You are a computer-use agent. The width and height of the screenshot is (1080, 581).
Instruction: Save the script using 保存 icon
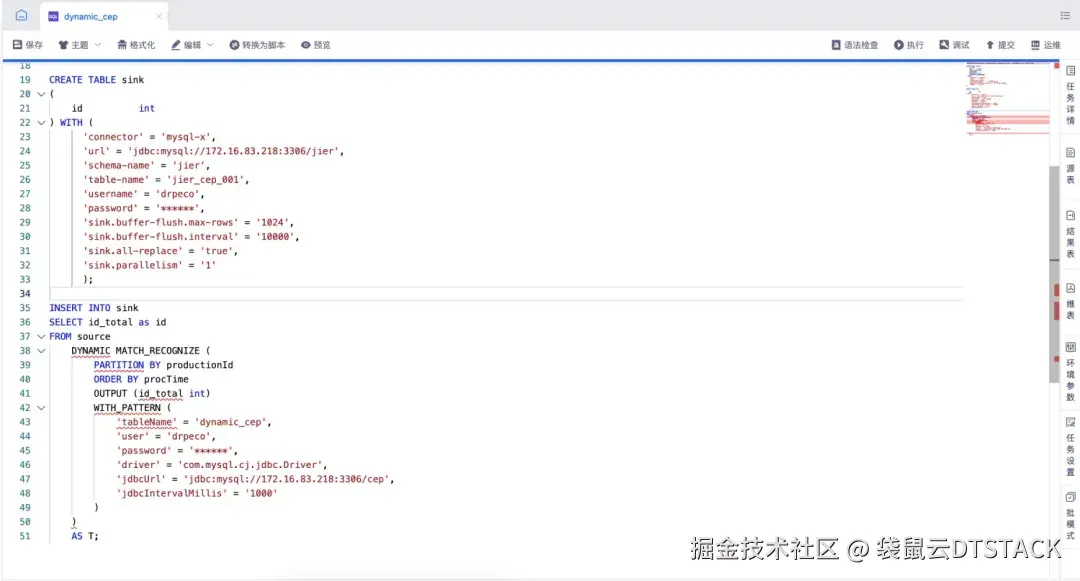[x=27, y=44]
